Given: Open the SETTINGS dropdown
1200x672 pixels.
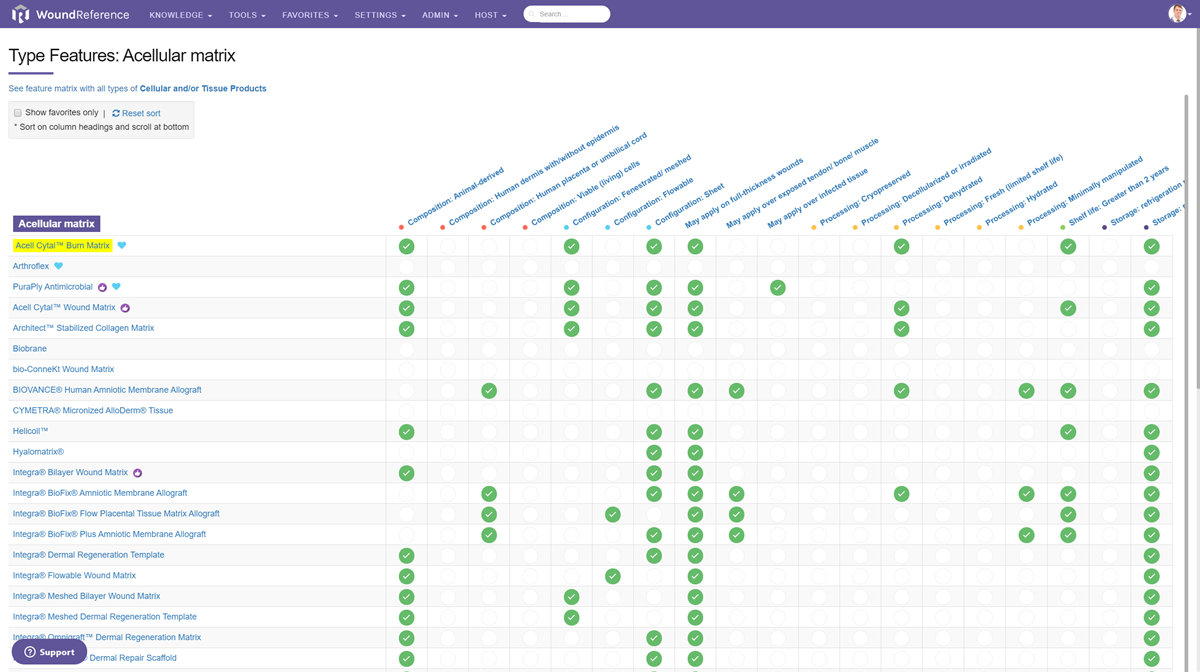Looking at the screenshot, I should coord(379,15).
